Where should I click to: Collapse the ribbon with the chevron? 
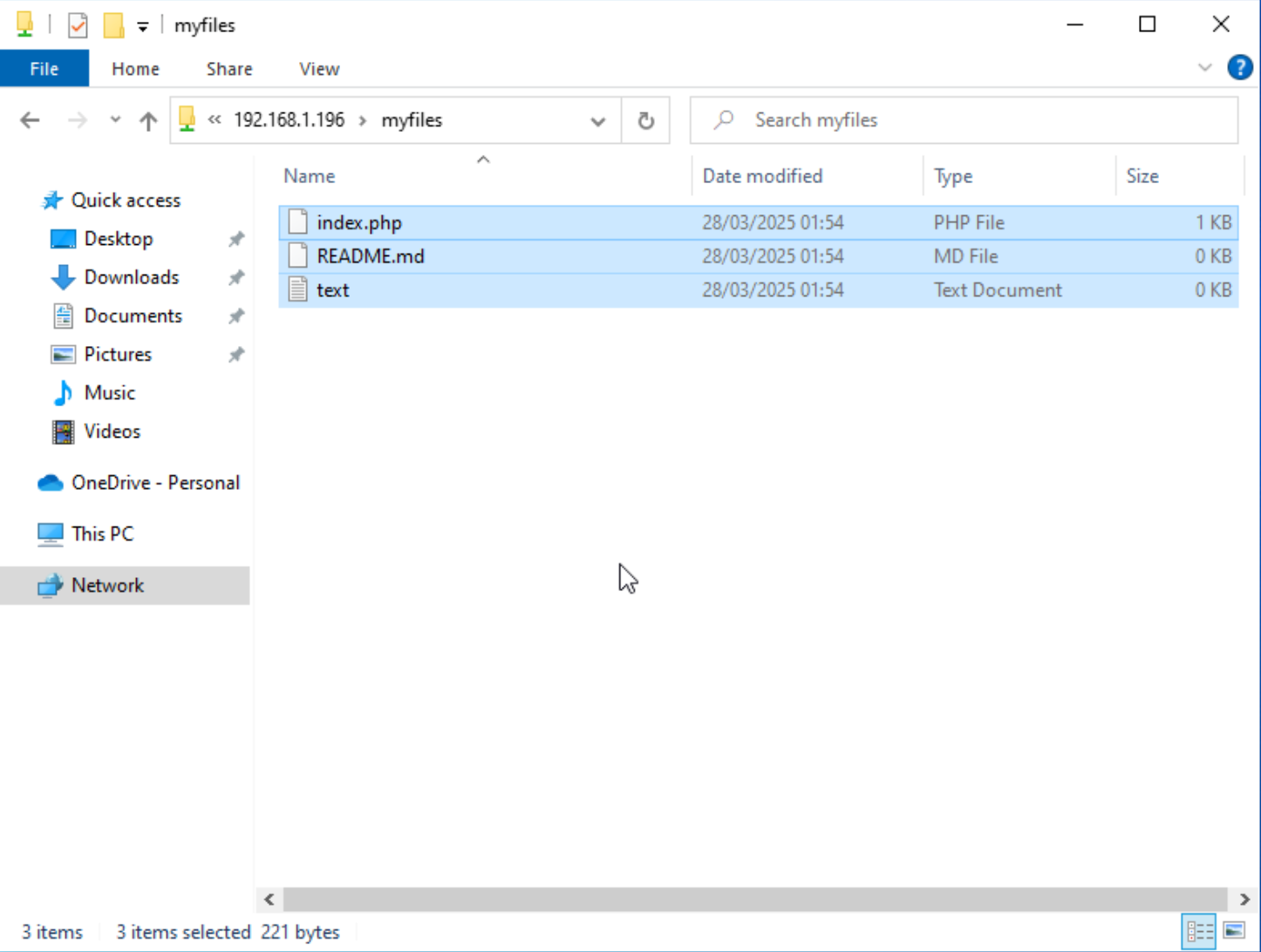point(1205,67)
